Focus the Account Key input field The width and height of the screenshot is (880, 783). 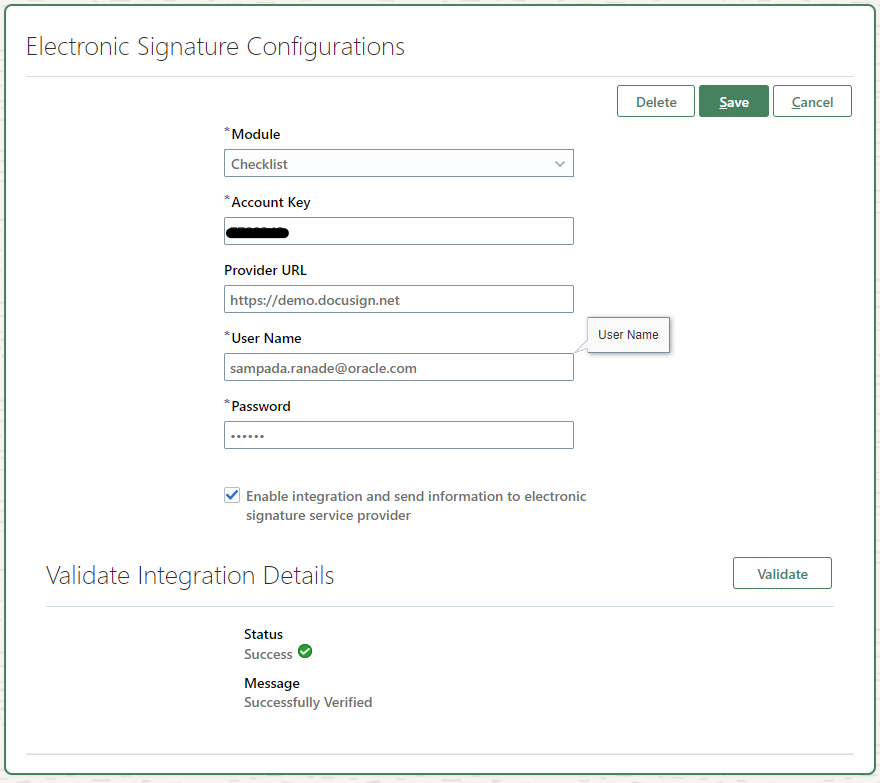[398, 232]
